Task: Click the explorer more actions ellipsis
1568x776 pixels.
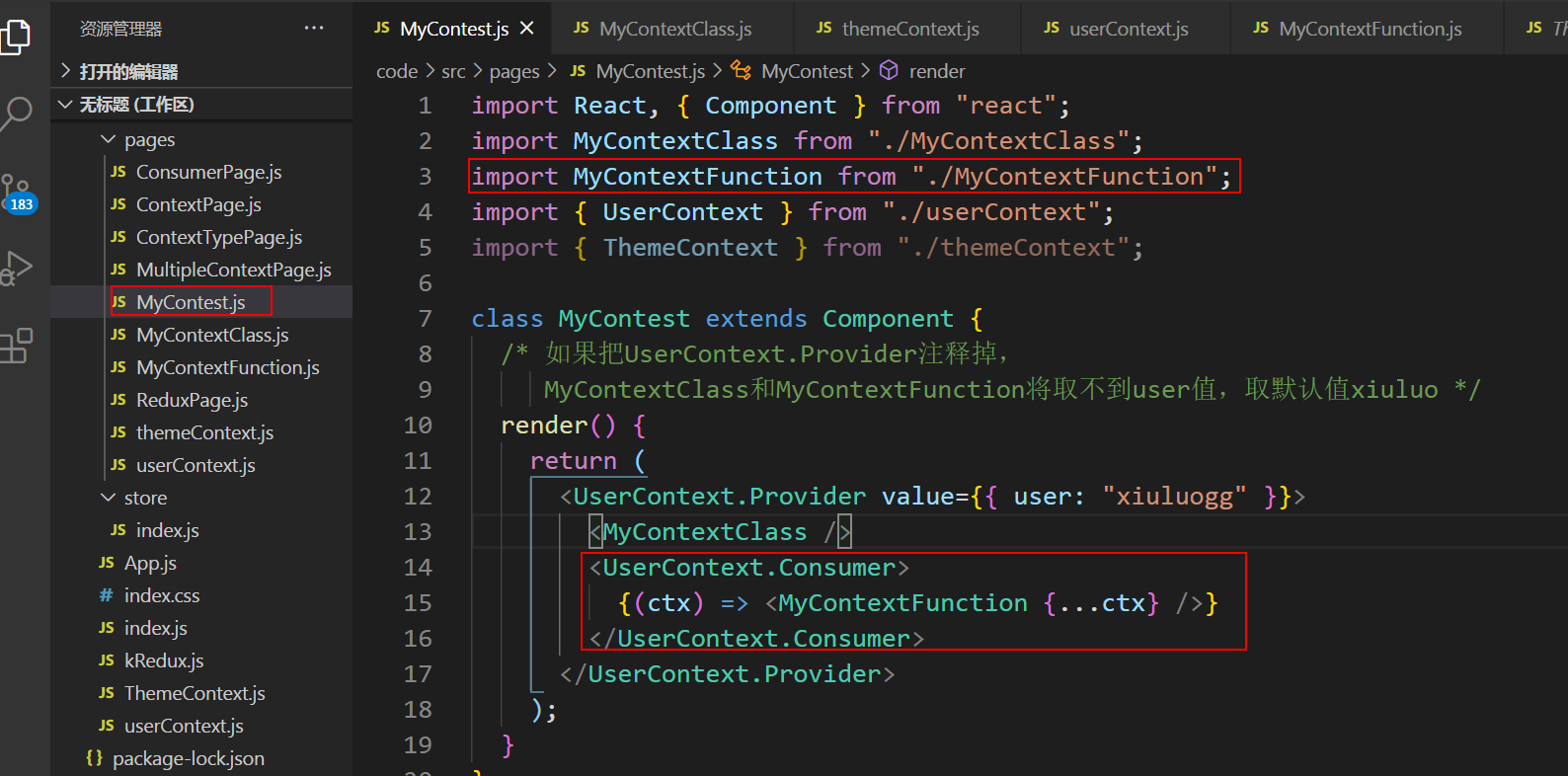Action: click(x=314, y=29)
